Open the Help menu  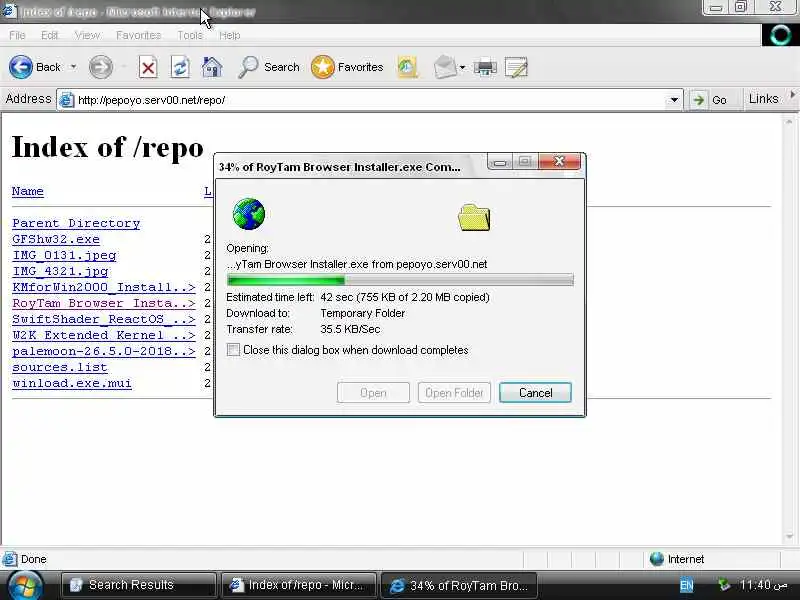(230, 35)
